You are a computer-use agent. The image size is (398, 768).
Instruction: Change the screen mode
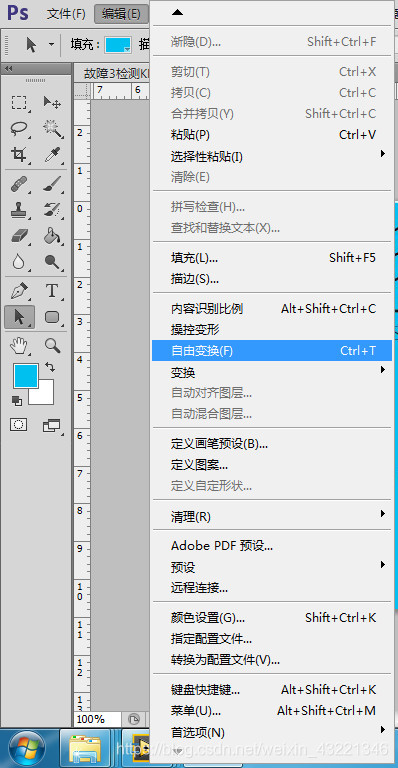point(51,426)
